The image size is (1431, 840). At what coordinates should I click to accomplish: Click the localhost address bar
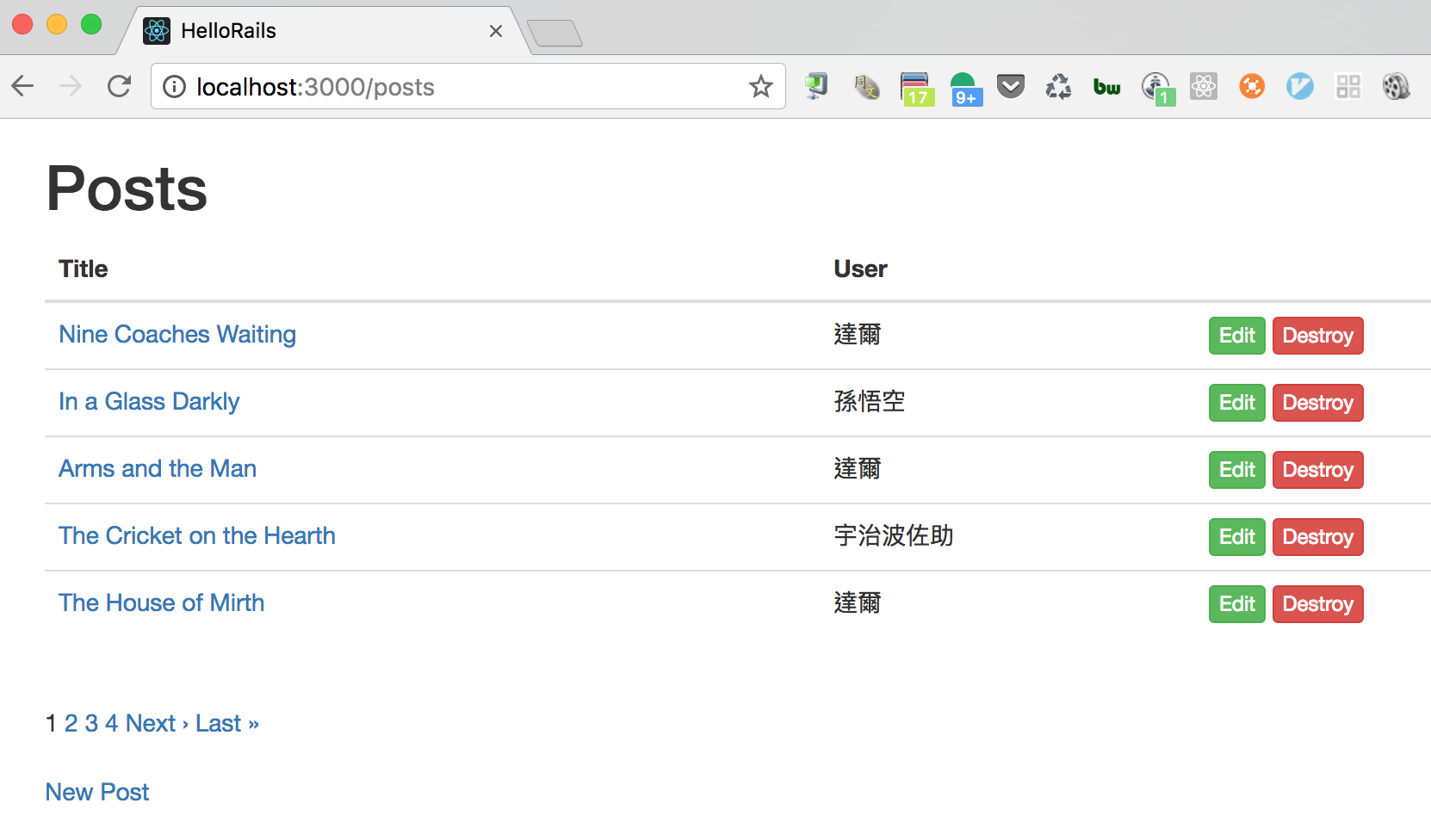point(465,87)
